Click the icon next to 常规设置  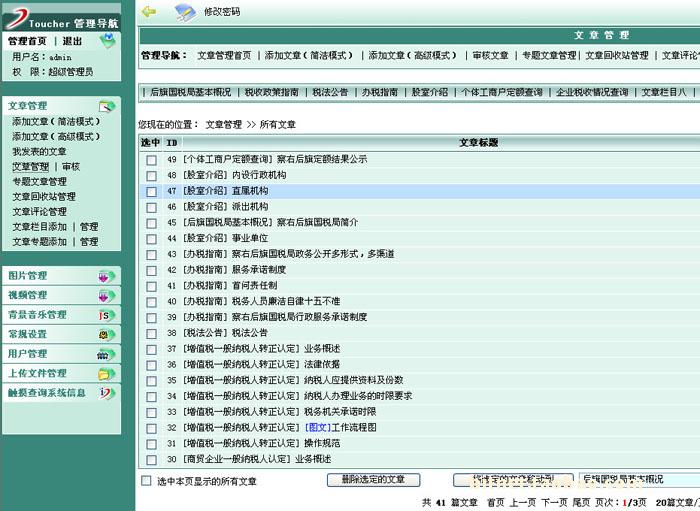(x=106, y=335)
